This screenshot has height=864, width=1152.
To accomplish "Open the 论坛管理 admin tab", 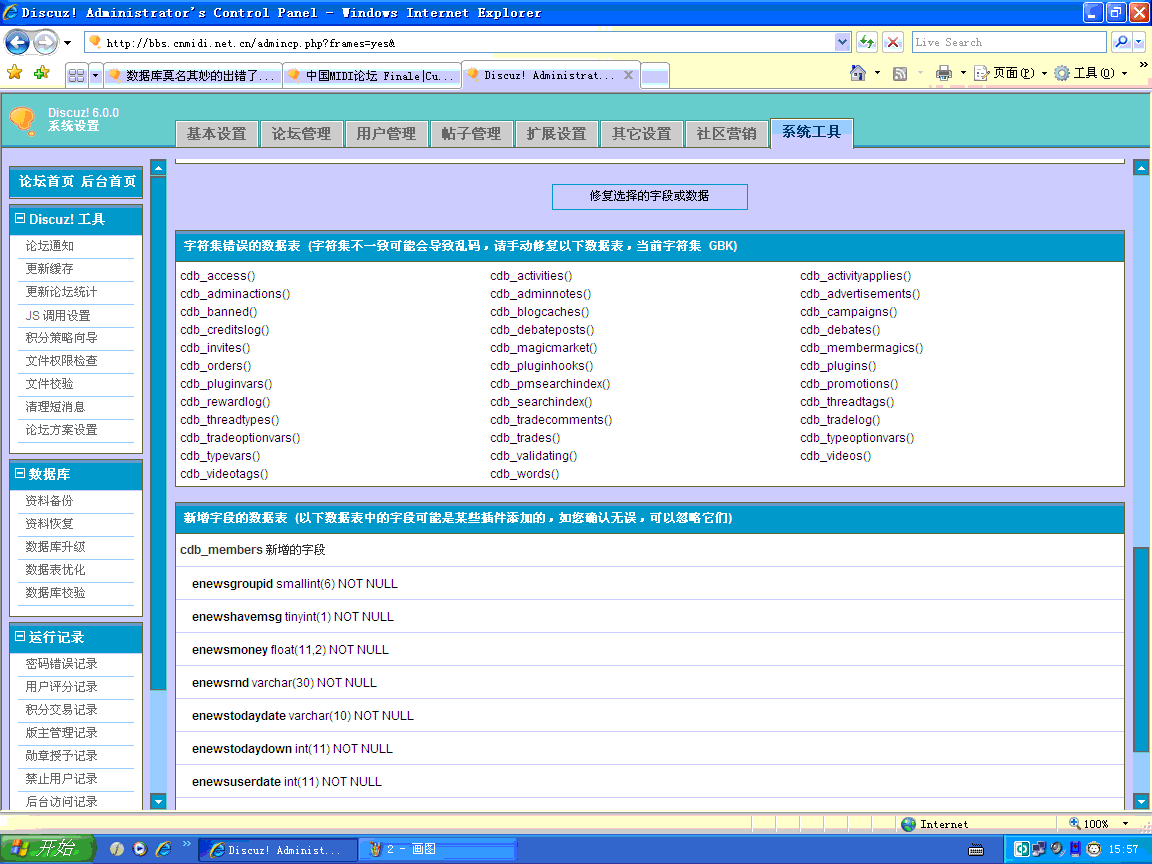I will coord(301,134).
